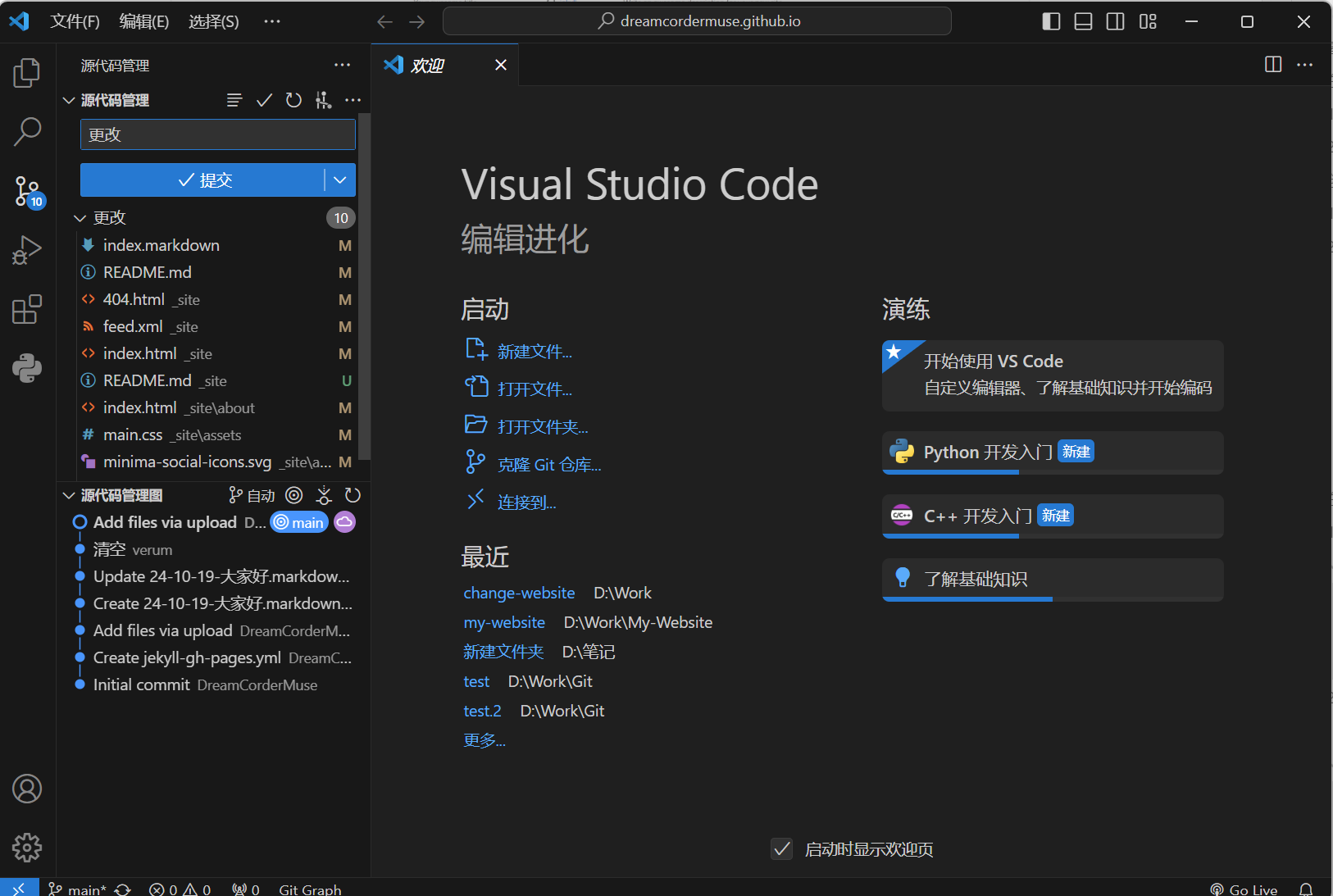Click the checkmark commit icon in source control header

coord(264,100)
